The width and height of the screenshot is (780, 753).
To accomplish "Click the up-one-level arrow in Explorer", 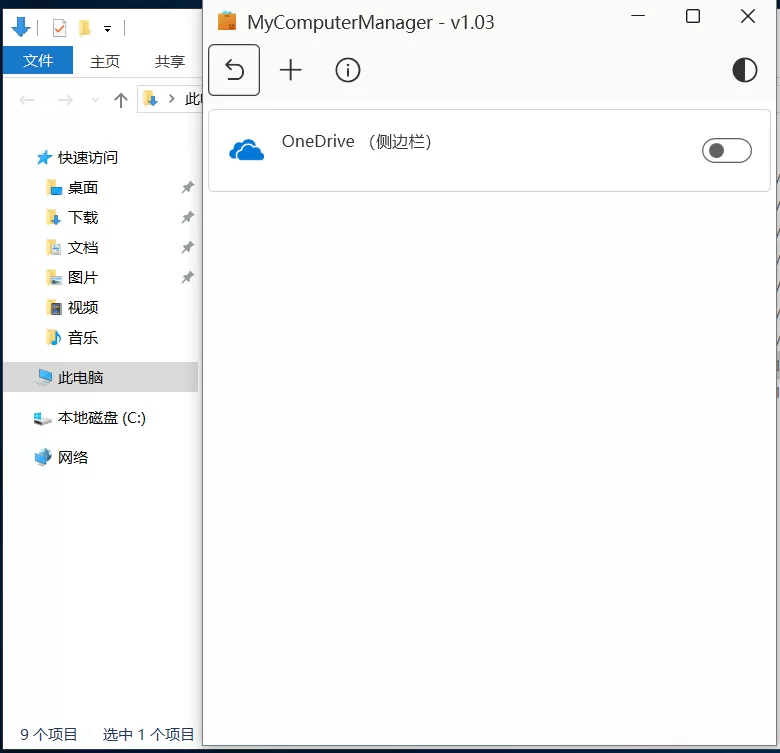I will click(120, 100).
